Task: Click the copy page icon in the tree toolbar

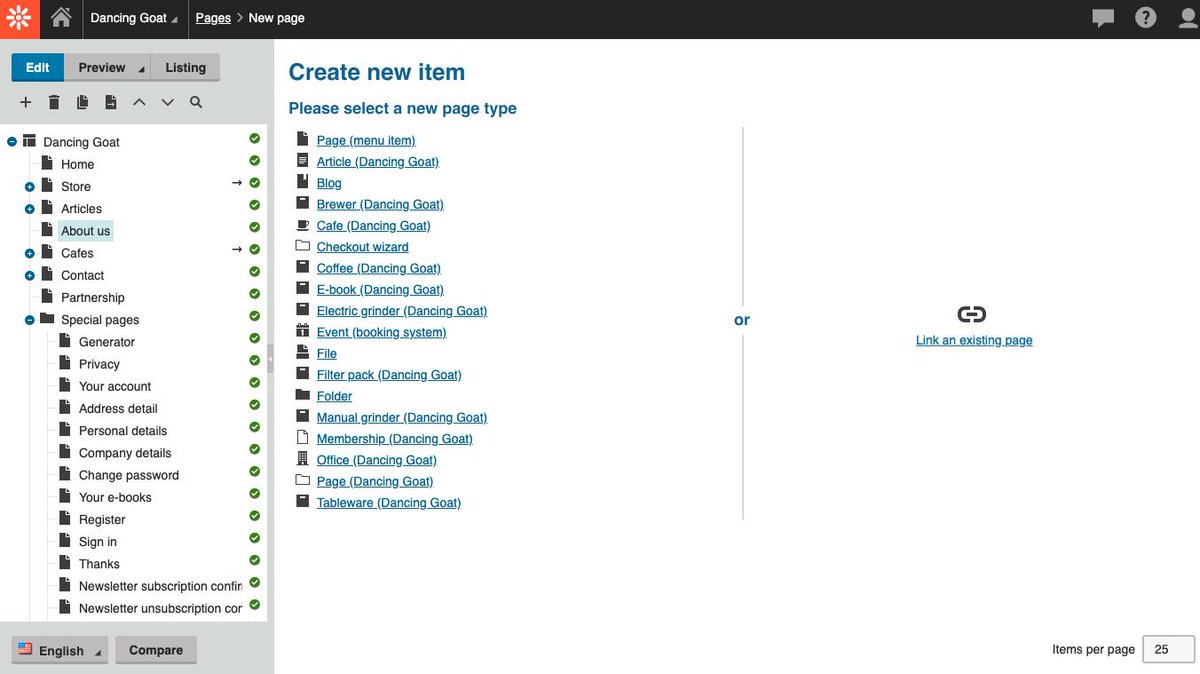Action: [x=83, y=102]
